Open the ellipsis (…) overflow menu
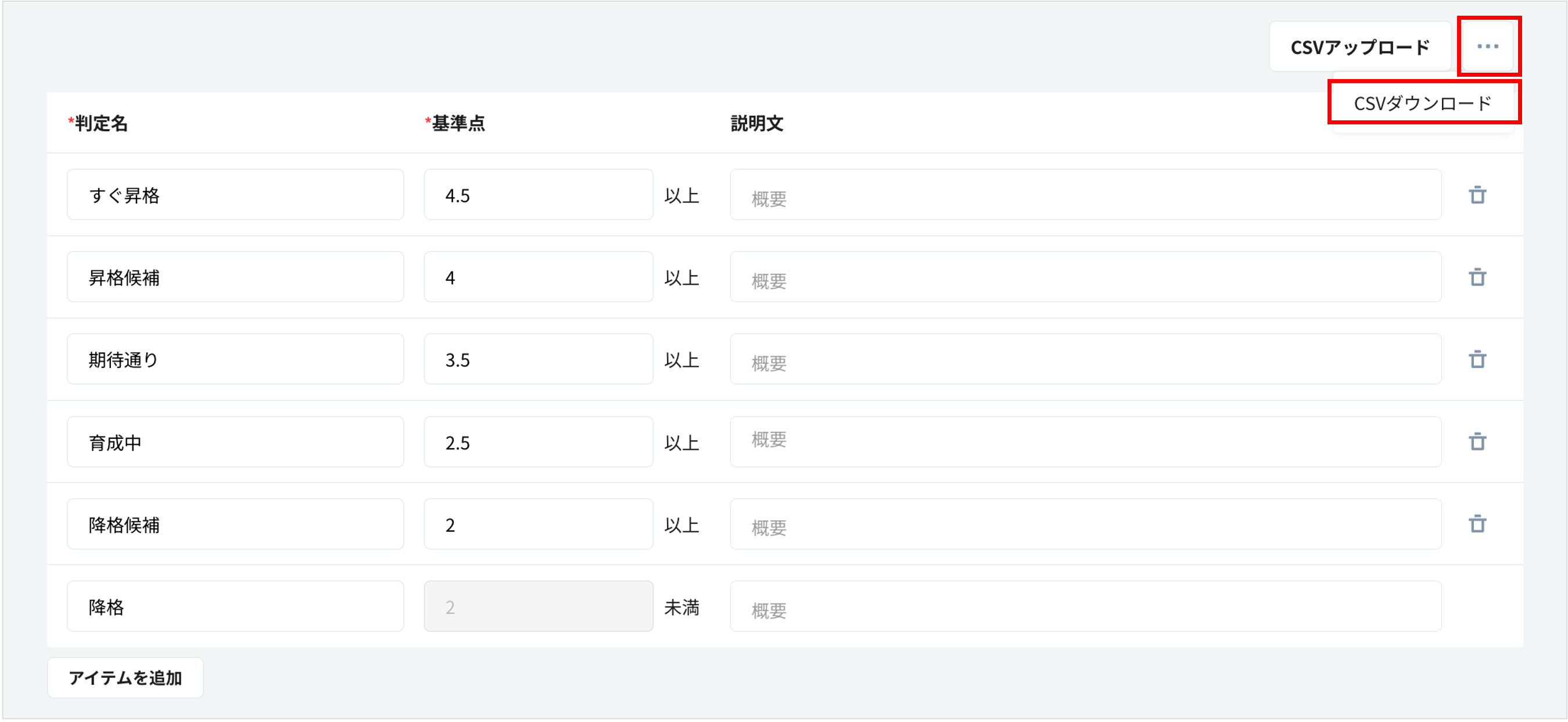Viewport: 1568px width, 722px height. [1488, 46]
